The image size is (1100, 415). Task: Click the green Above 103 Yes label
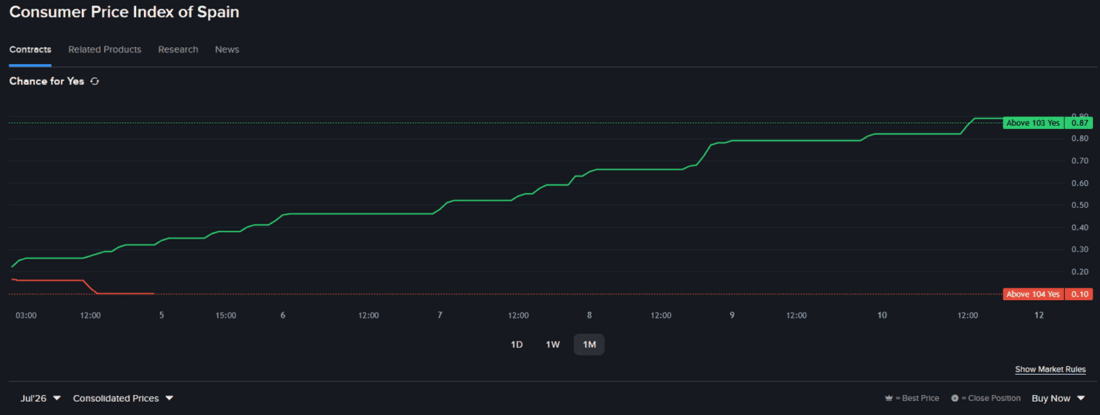pyautogui.click(x=1033, y=123)
